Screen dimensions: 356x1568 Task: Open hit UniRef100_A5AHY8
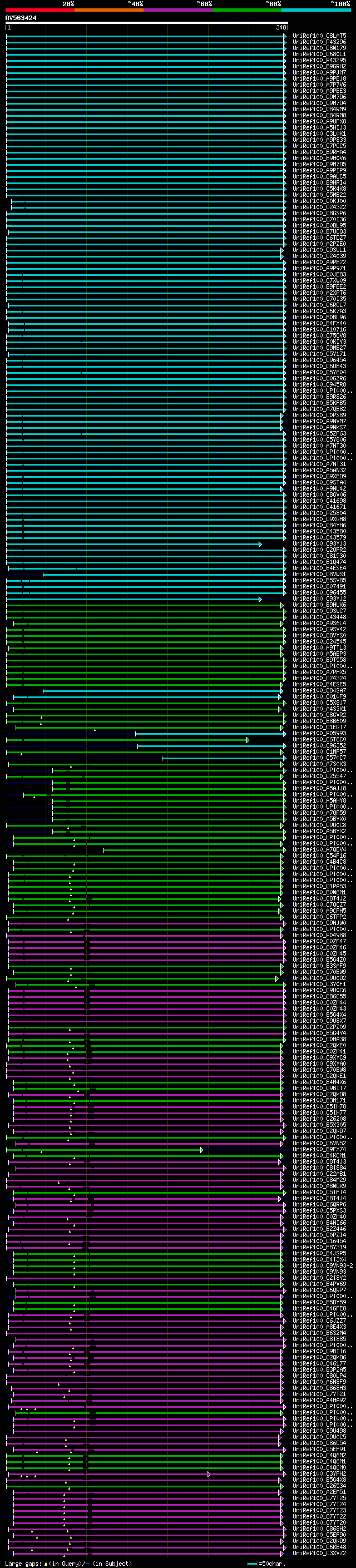pos(319,800)
